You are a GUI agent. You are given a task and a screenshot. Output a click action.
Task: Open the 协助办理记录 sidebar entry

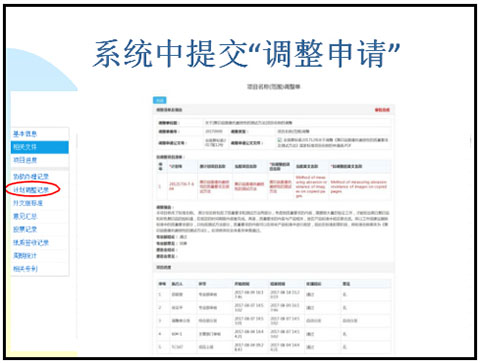click(31, 176)
